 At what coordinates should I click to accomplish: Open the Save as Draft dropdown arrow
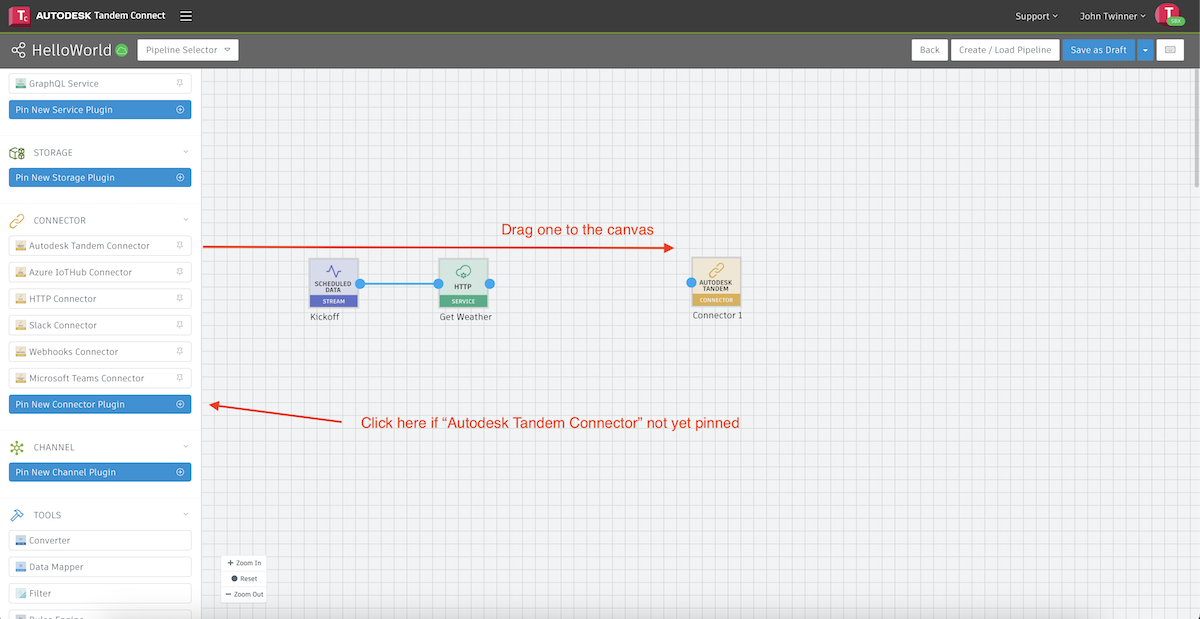[x=1145, y=50]
